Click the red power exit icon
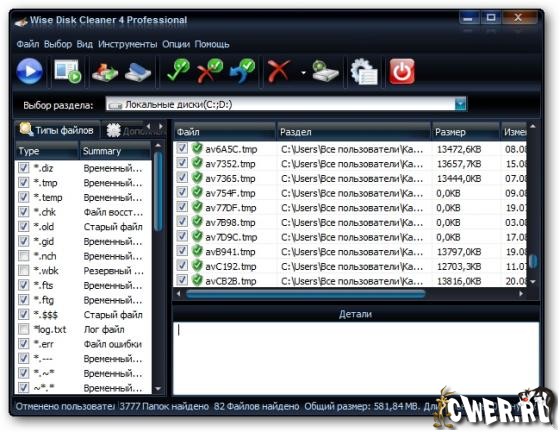560x432 pixels. (402, 72)
